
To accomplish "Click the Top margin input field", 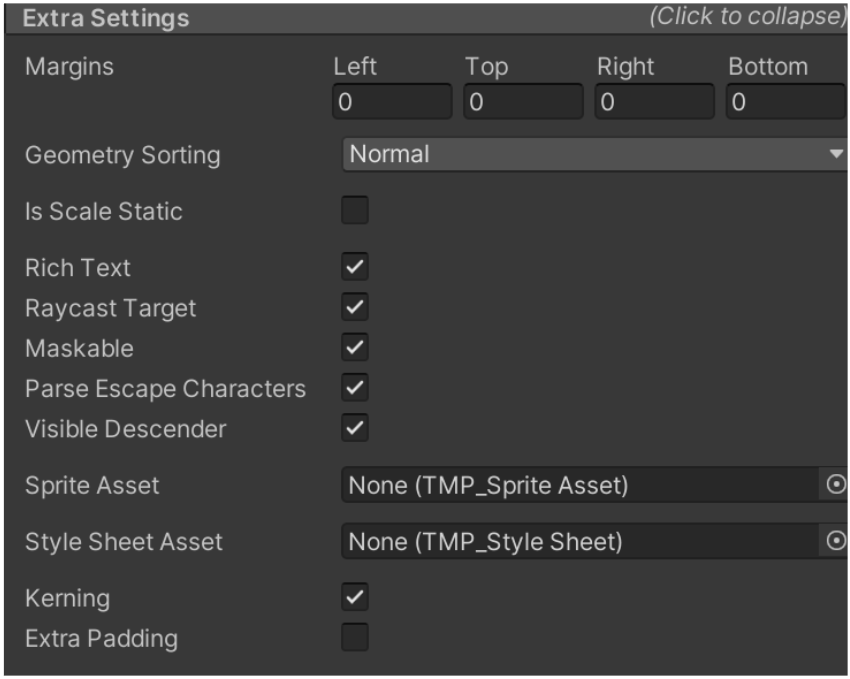I will coord(523,102).
